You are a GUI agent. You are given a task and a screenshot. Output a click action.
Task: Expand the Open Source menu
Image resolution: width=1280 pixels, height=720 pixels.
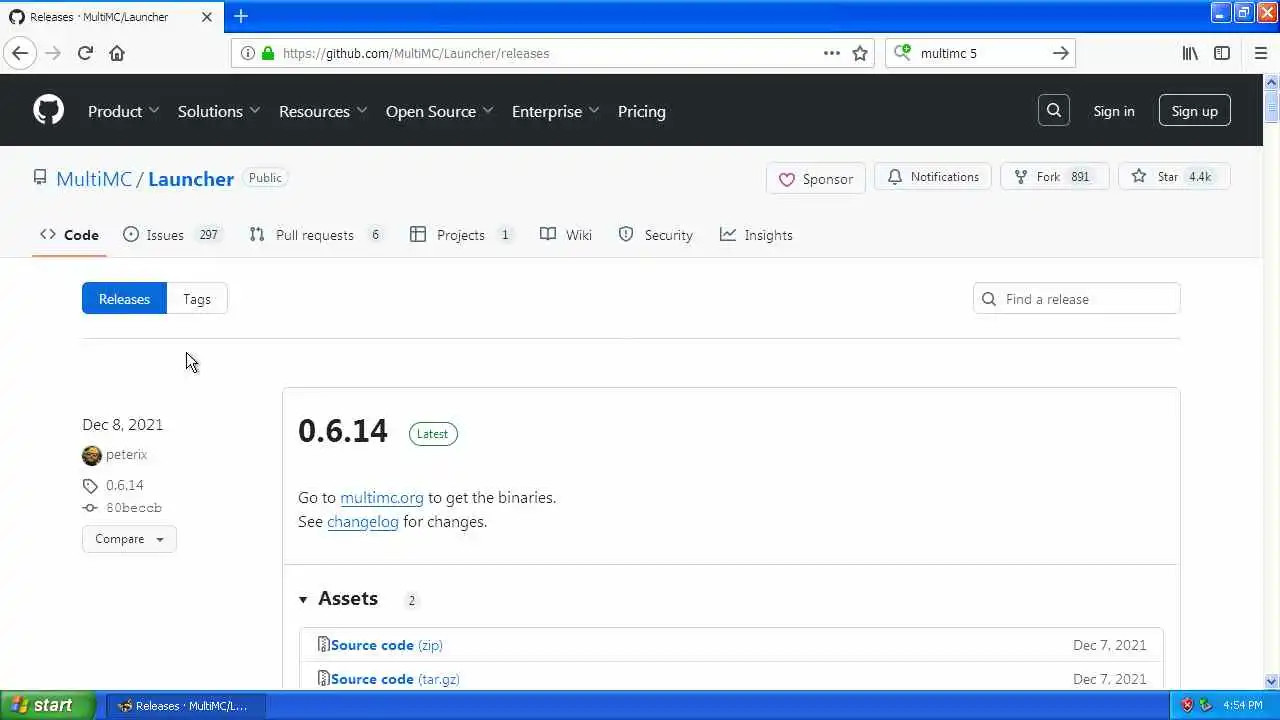(x=440, y=111)
